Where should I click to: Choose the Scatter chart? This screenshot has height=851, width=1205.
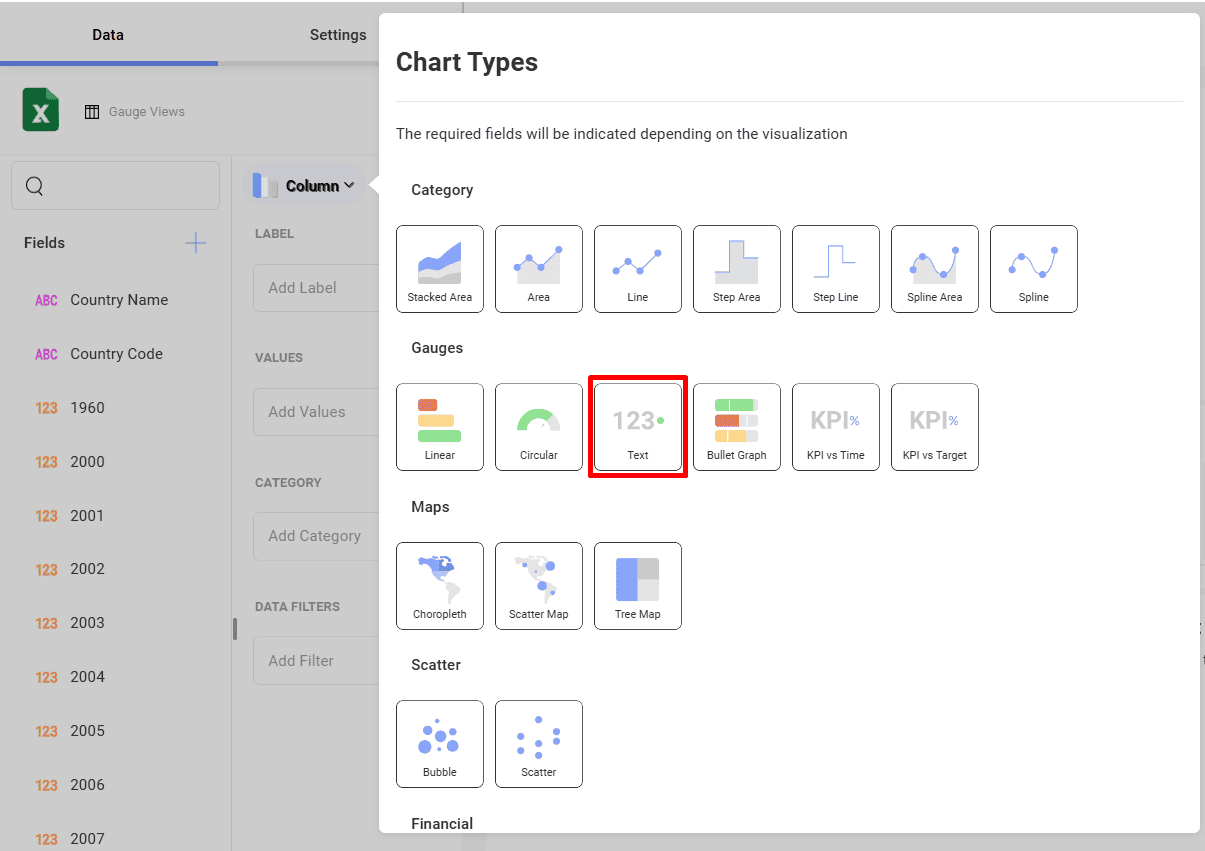tap(539, 744)
